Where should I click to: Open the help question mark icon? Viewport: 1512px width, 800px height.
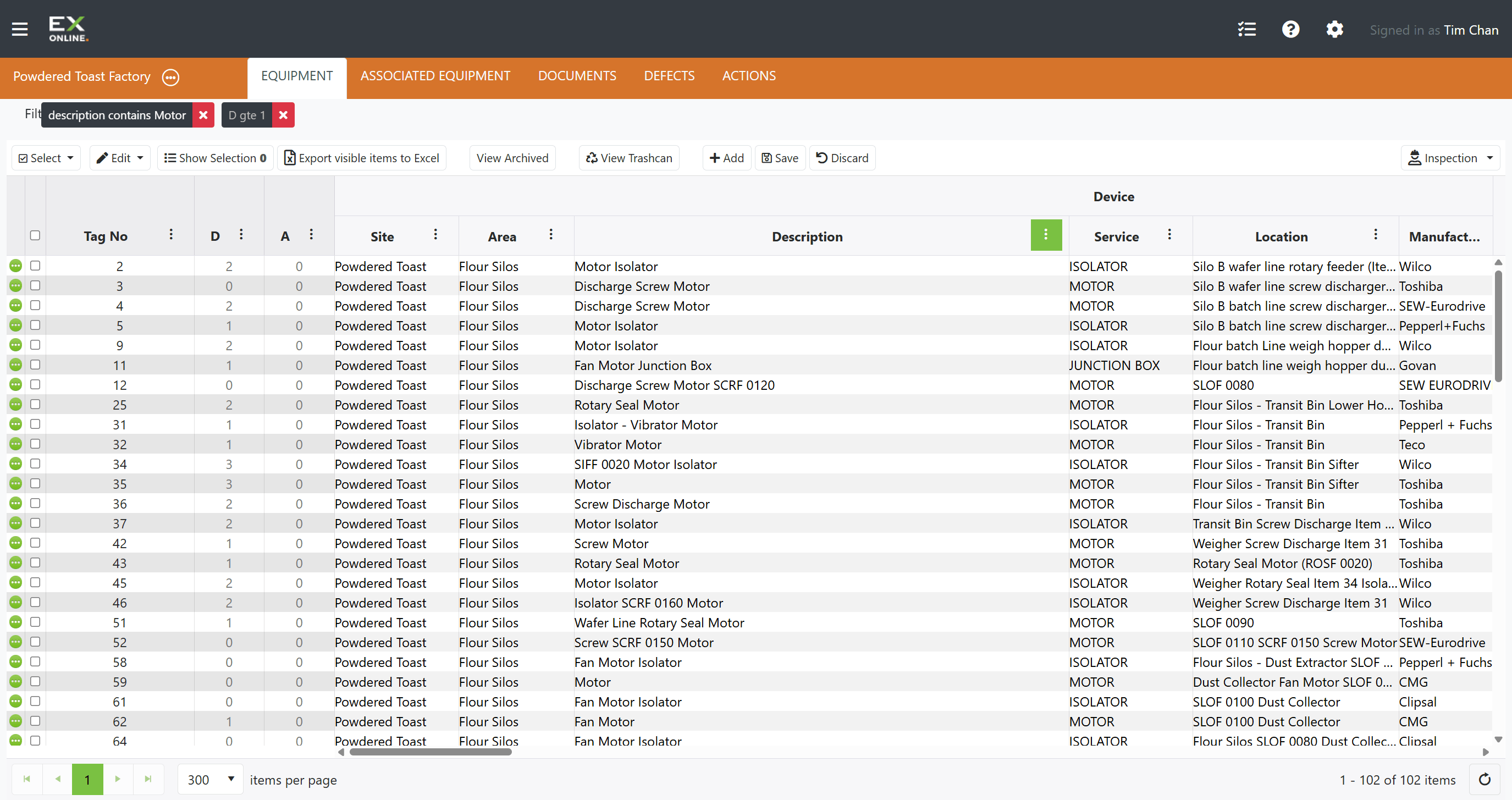point(1290,29)
